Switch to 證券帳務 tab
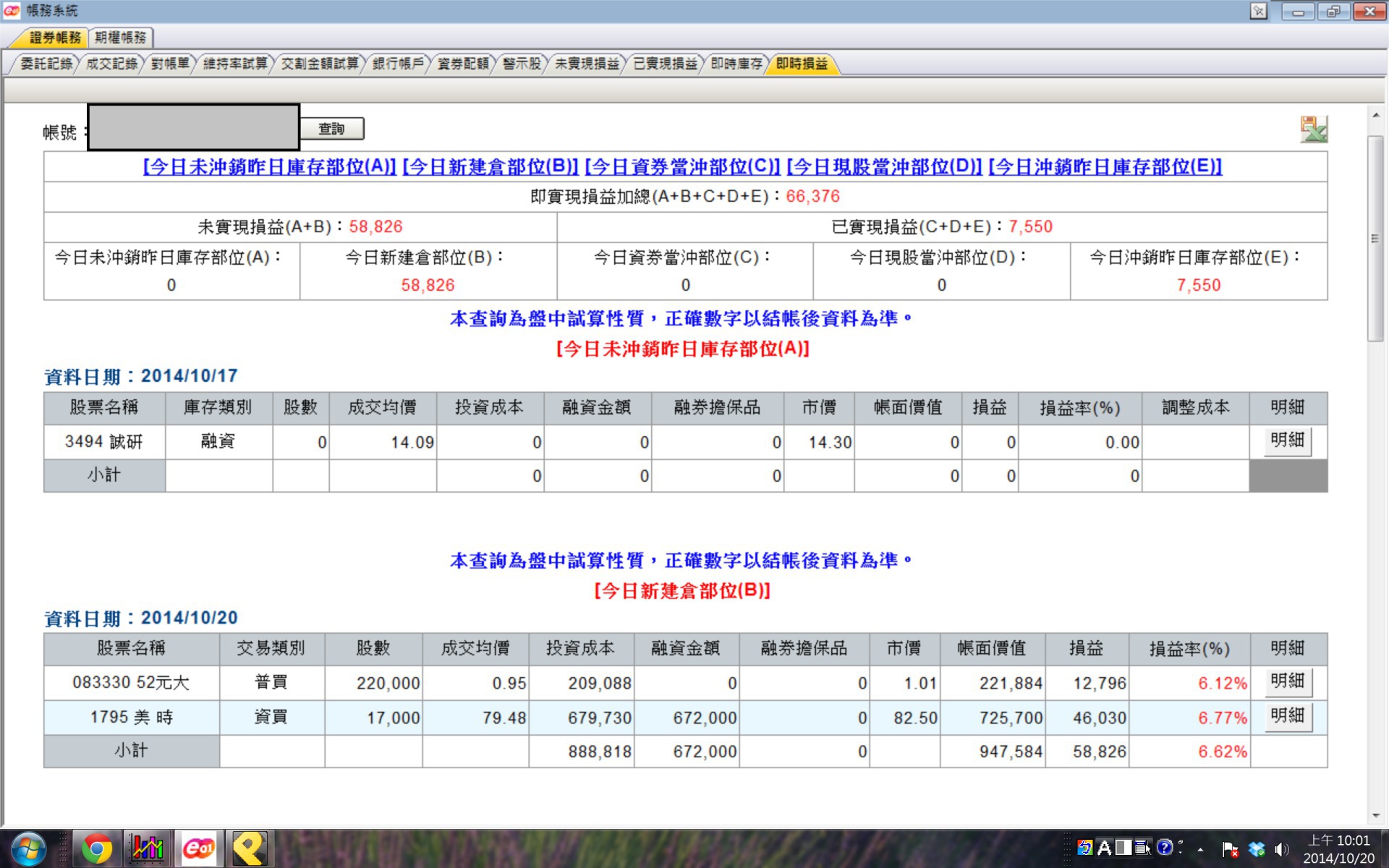This screenshot has width=1389, height=868. (x=55, y=38)
